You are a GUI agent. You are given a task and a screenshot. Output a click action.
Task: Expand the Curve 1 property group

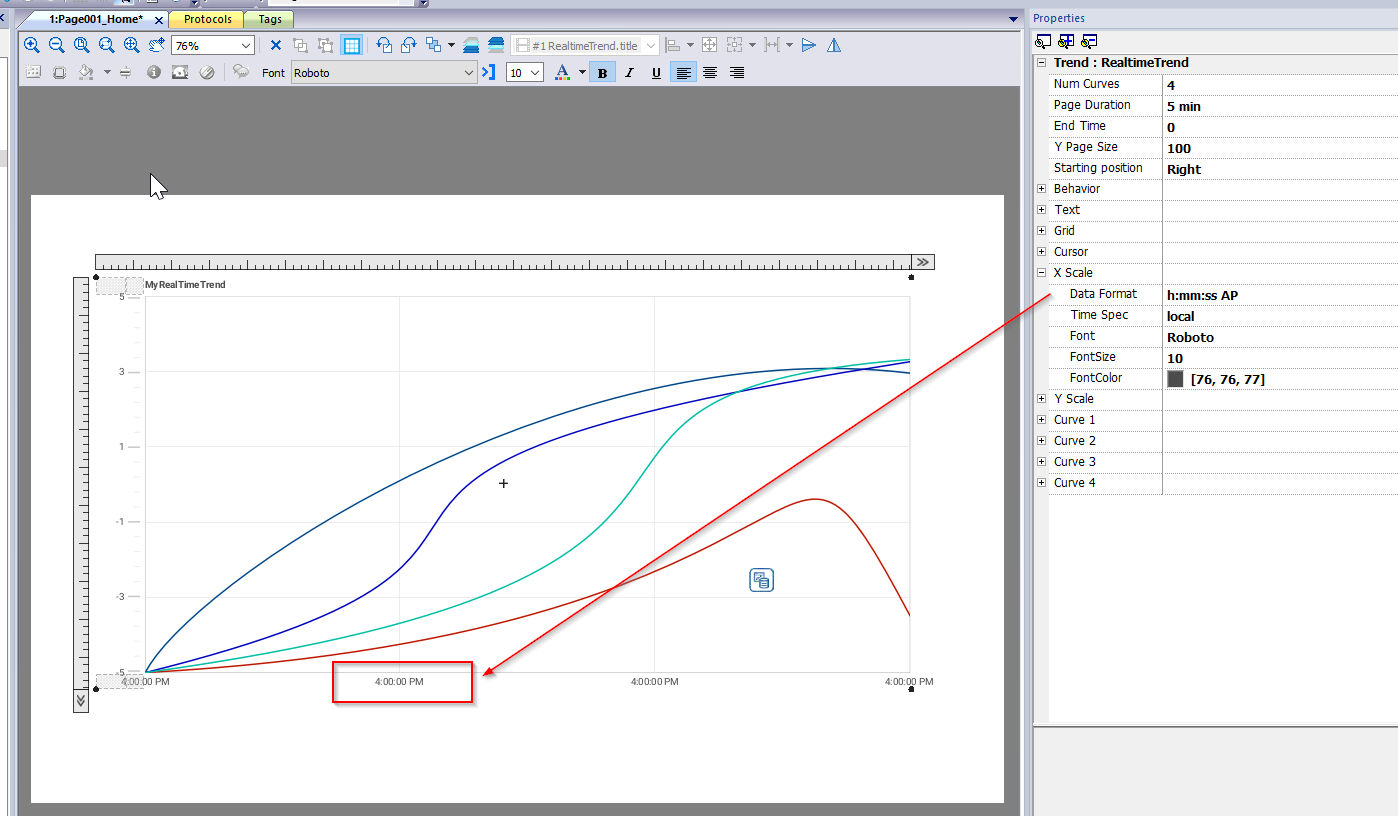point(1041,420)
